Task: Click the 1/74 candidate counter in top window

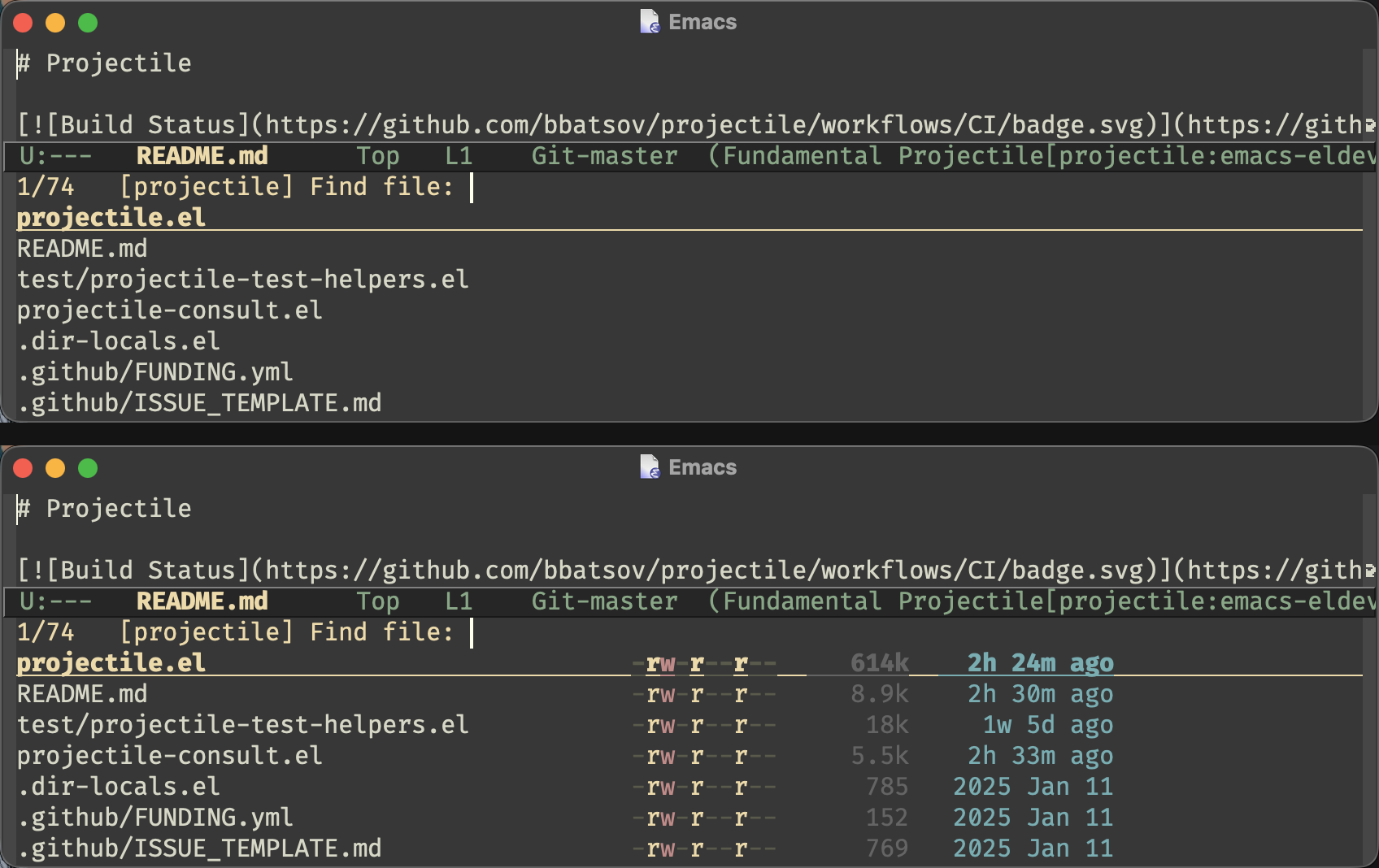Action: 46,186
